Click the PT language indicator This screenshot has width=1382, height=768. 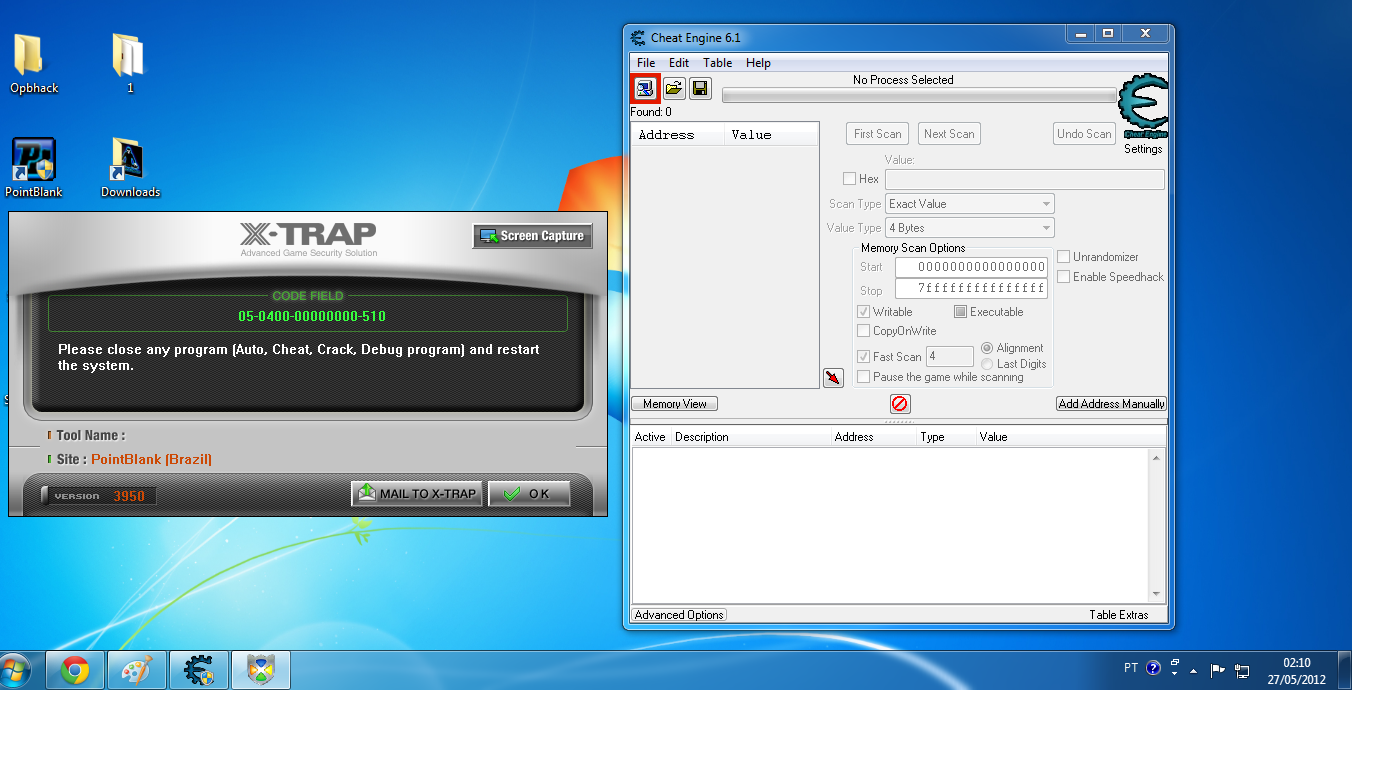[1131, 668]
